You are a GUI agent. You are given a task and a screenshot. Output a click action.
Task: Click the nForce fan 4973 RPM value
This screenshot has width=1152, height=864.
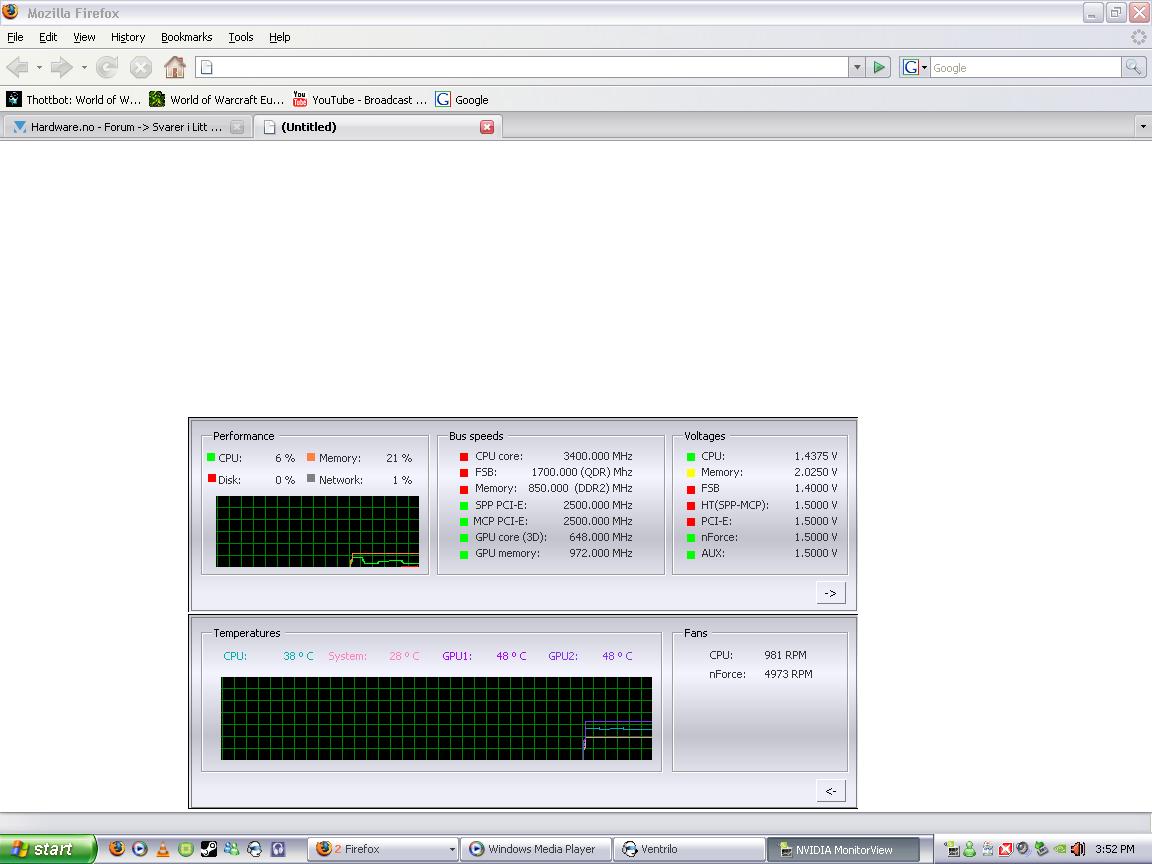point(788,674)
